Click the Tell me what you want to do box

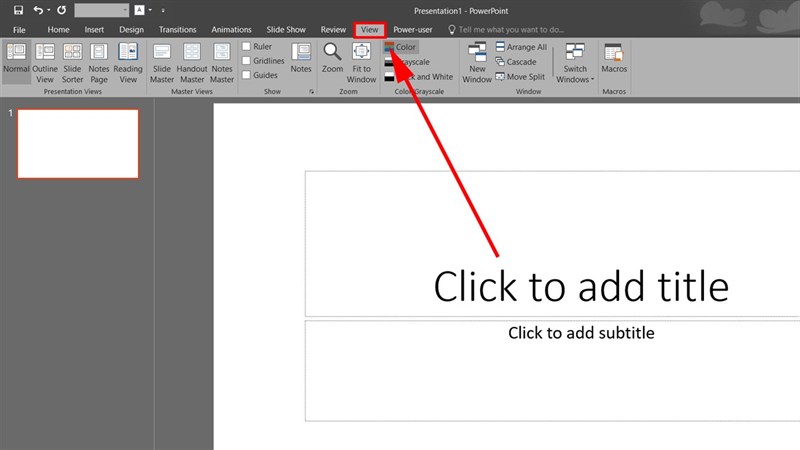(506, 30)
